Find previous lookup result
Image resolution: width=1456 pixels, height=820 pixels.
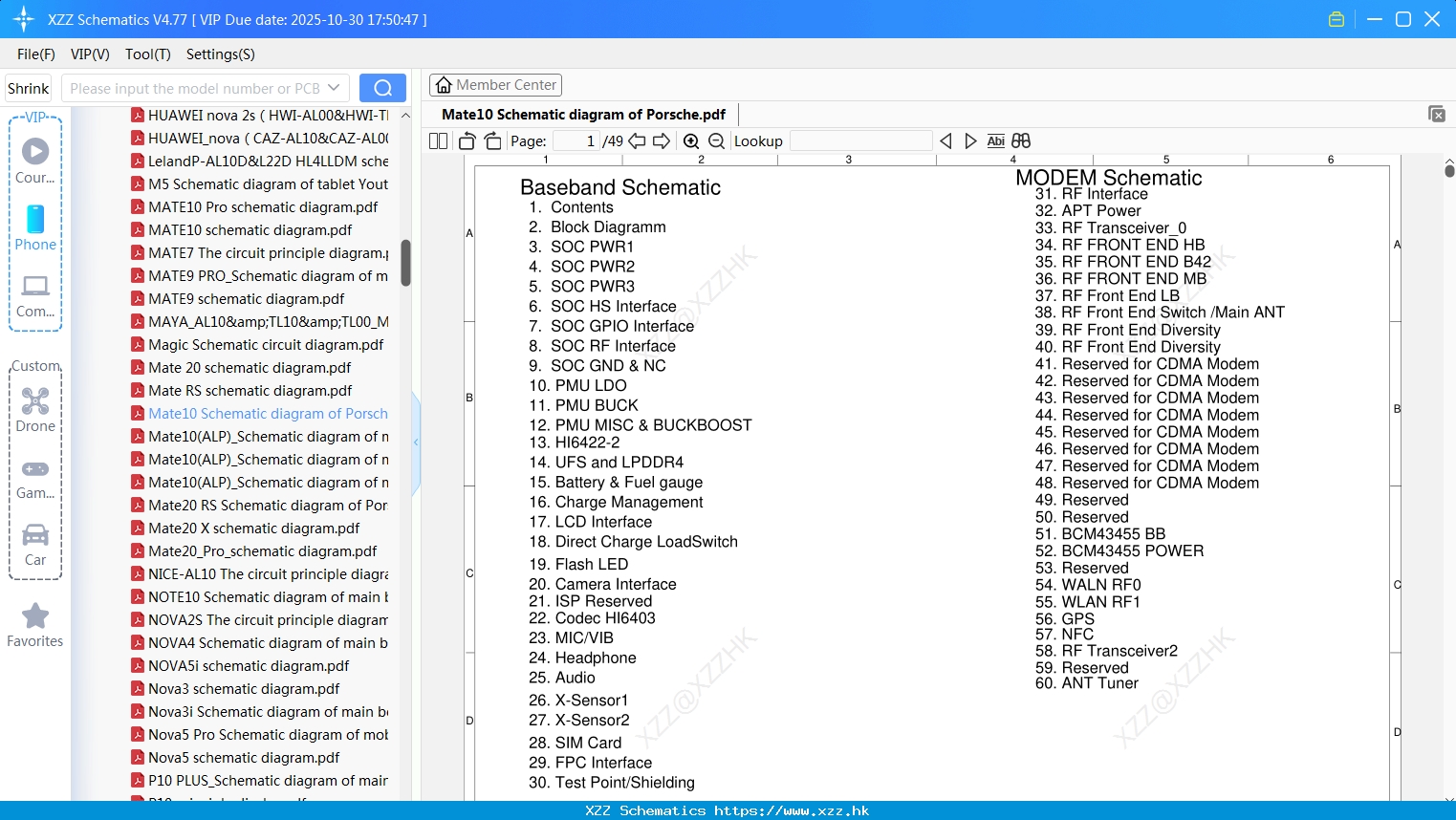(945, 141)
